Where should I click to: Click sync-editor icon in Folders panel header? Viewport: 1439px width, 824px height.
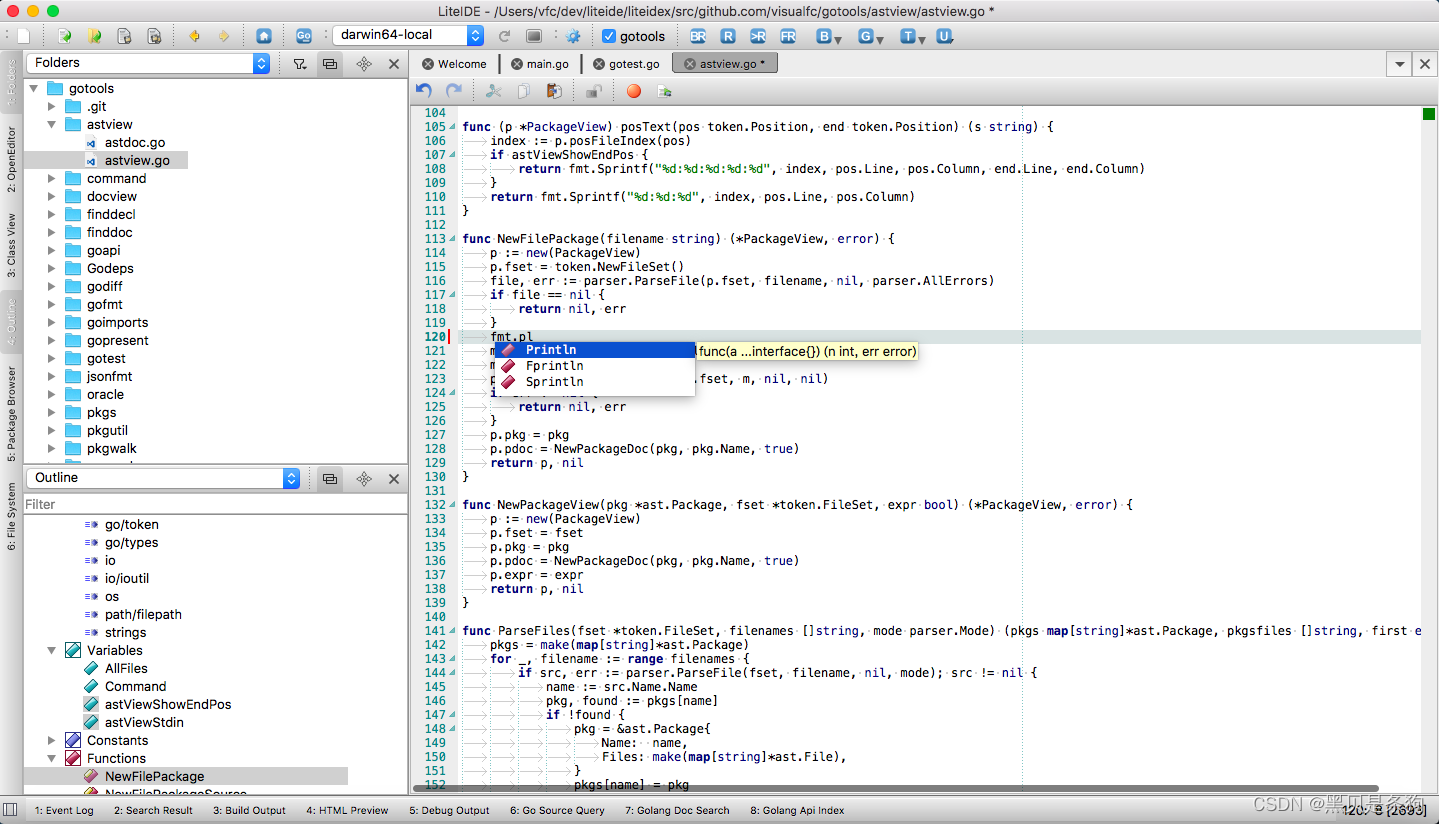[x=330, y=64]
